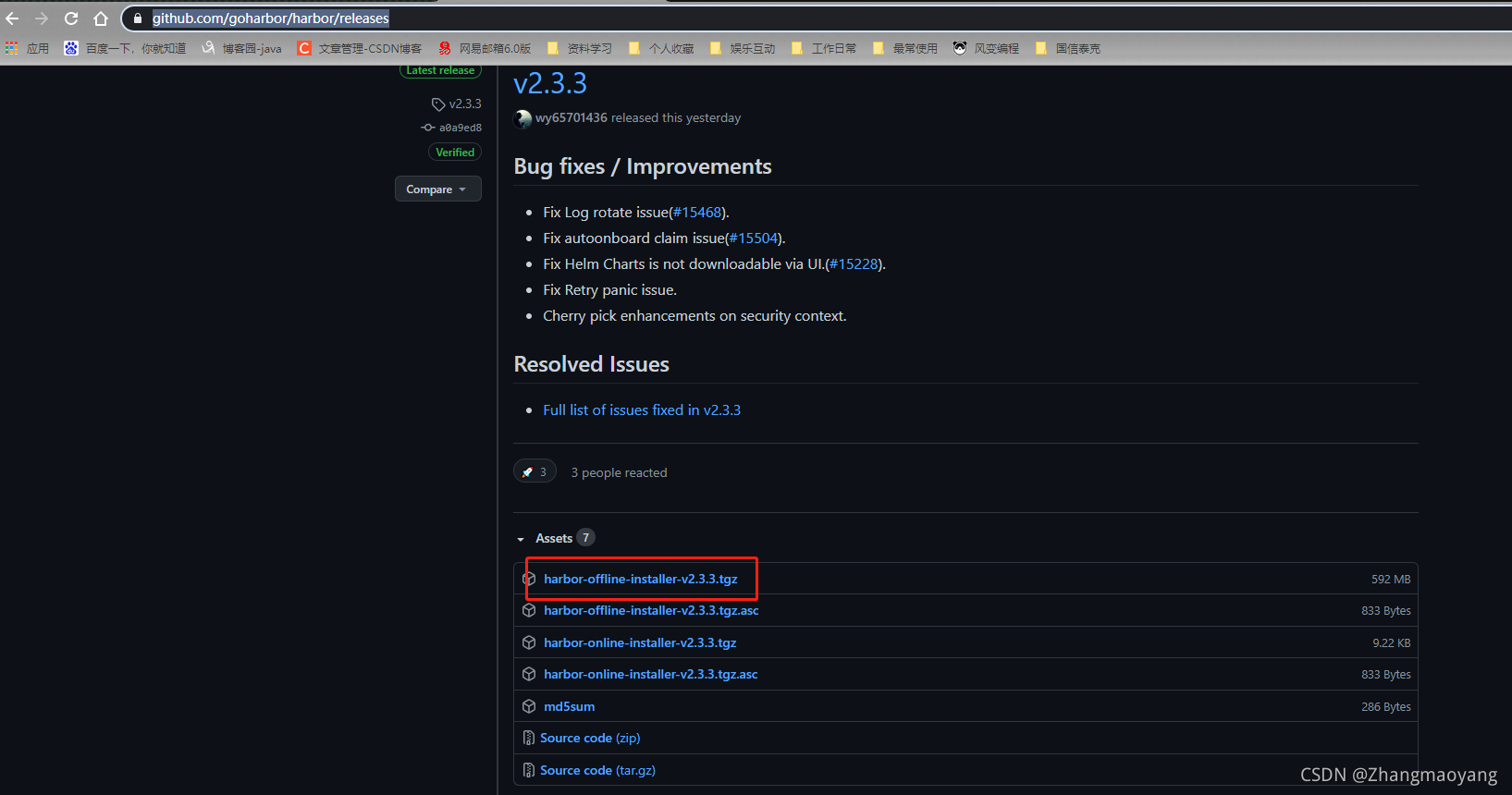Click the Bug fixes / Improvements heading
This screenshot has height=795, width=1512.
(643, 166)
